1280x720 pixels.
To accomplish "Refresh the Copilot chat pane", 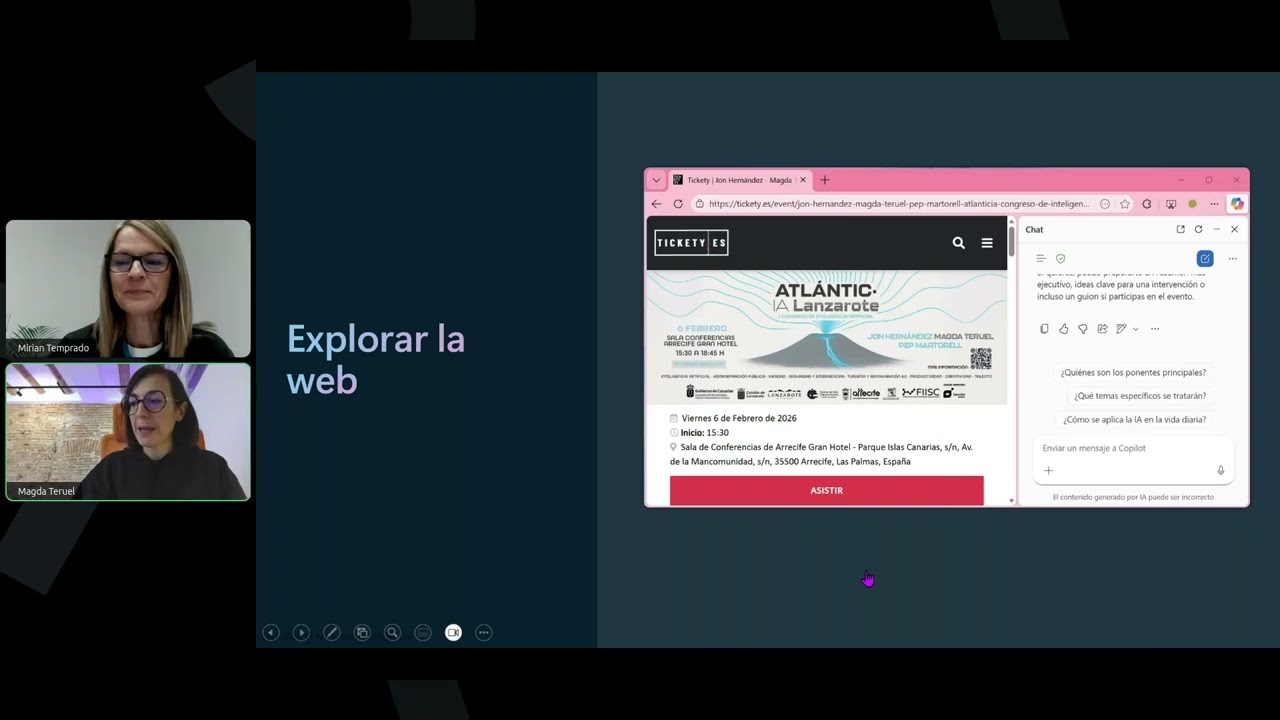I will click(1198, 229).
